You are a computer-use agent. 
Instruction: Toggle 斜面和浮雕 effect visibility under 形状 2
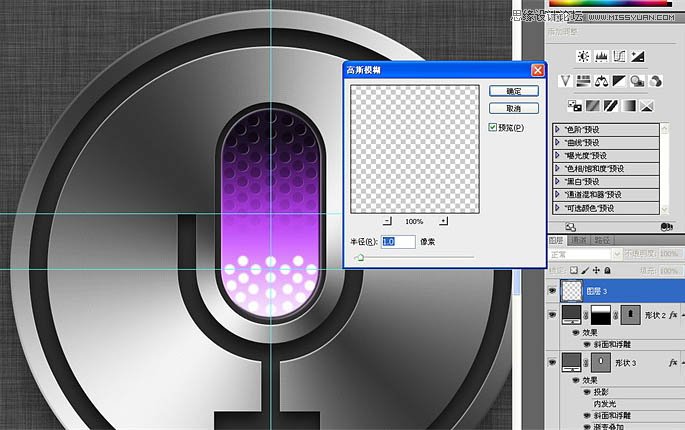(587, 344)
